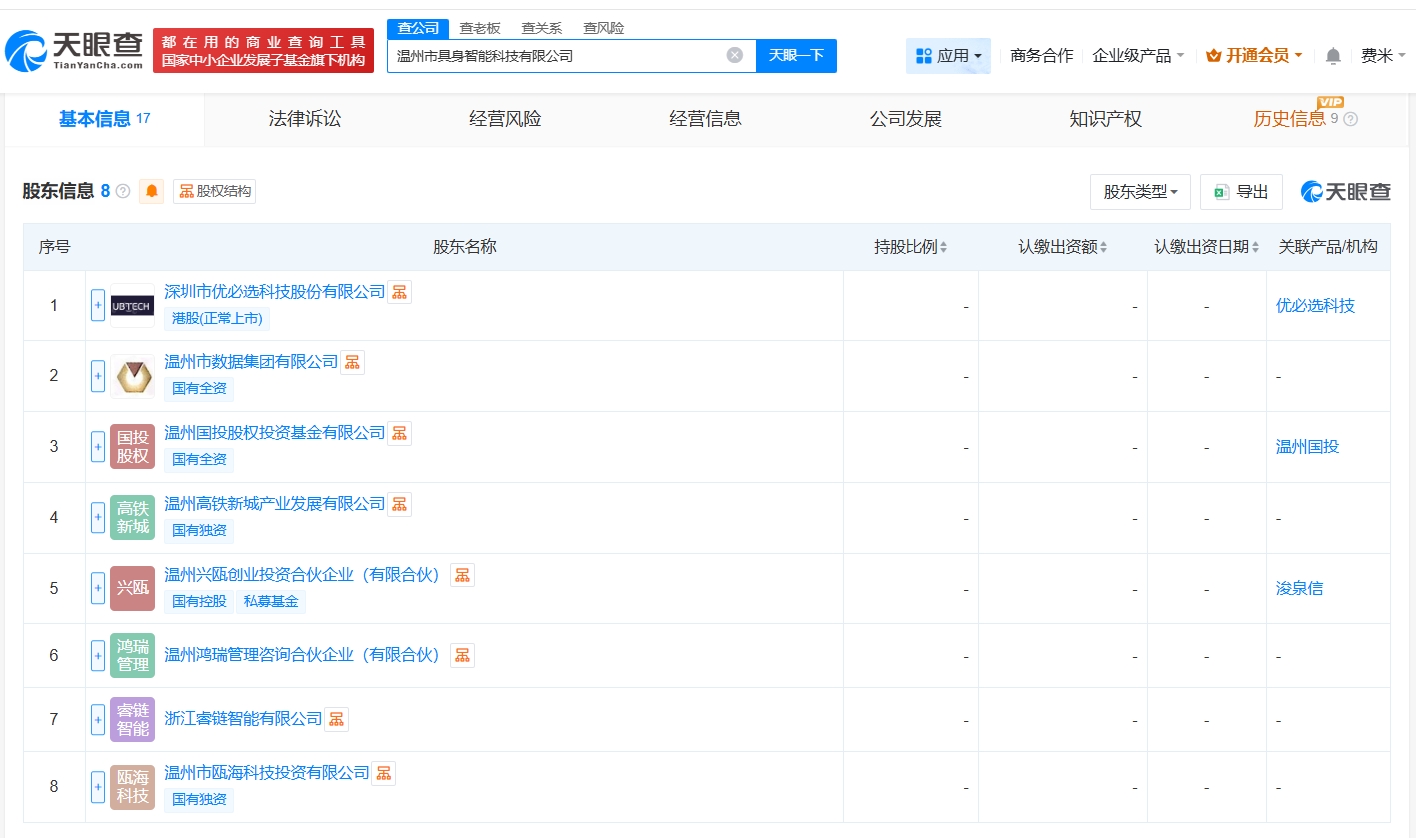Open the 开通会员 dropdown
Image resolution: width=1416 pixels, height=838 pixels.
click(x=1254, y=56)
